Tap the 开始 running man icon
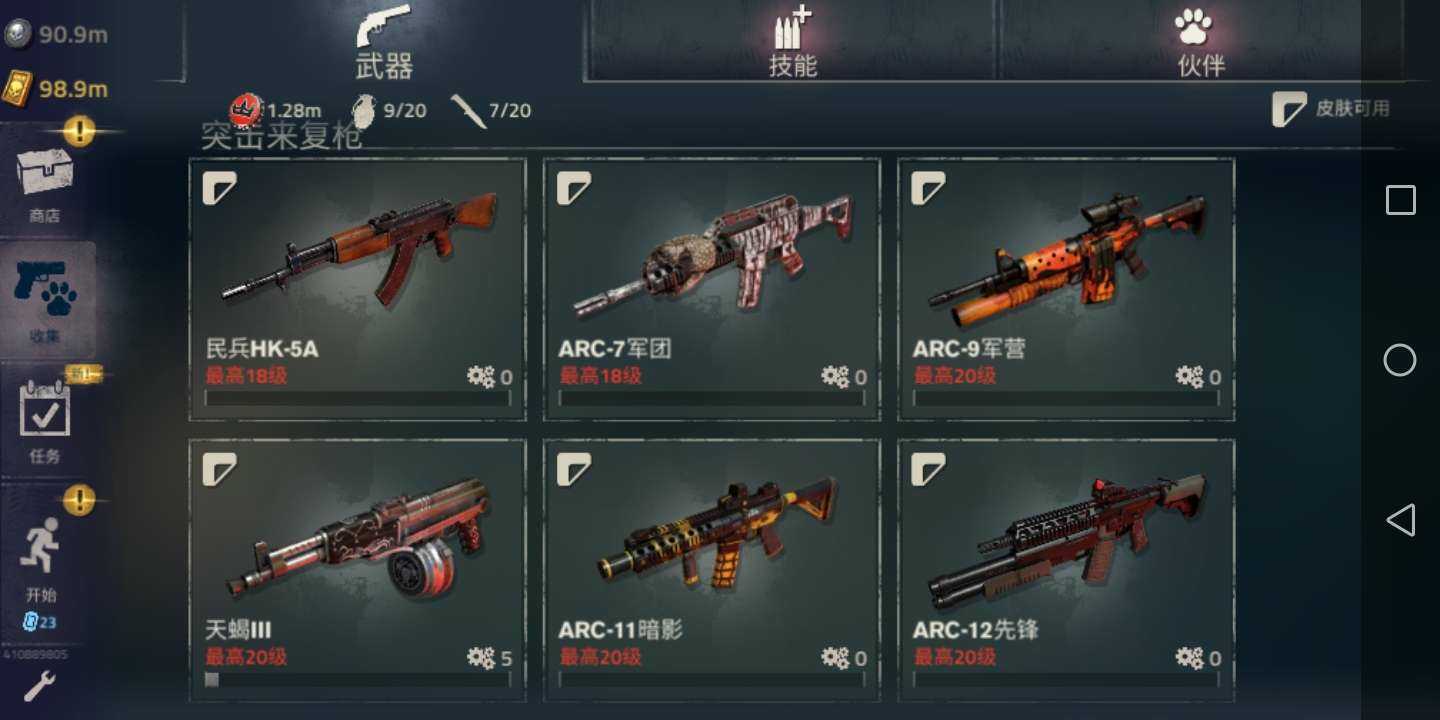 point(40,546)
